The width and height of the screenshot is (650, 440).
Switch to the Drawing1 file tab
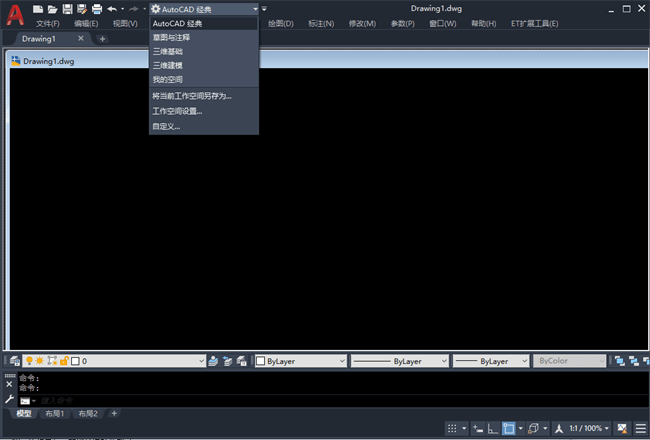pos(39,39)
